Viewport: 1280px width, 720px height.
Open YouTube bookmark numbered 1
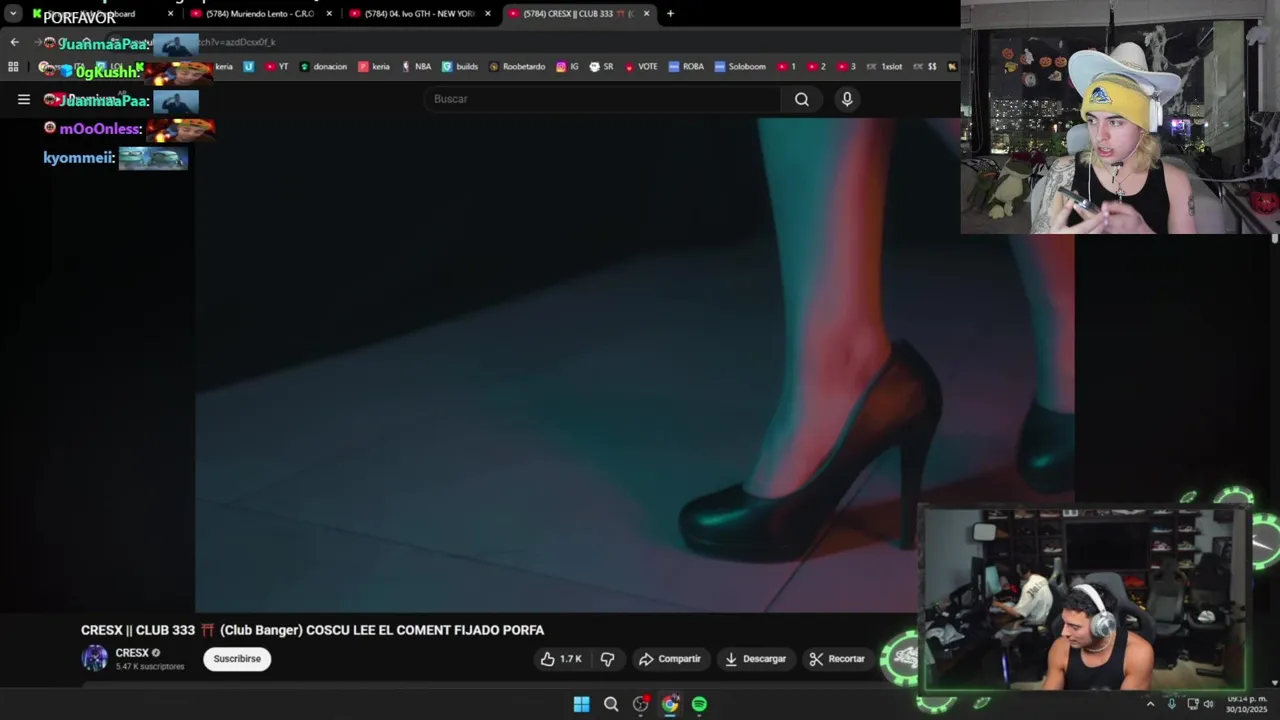pyautogui.click(x=786, y=67)
